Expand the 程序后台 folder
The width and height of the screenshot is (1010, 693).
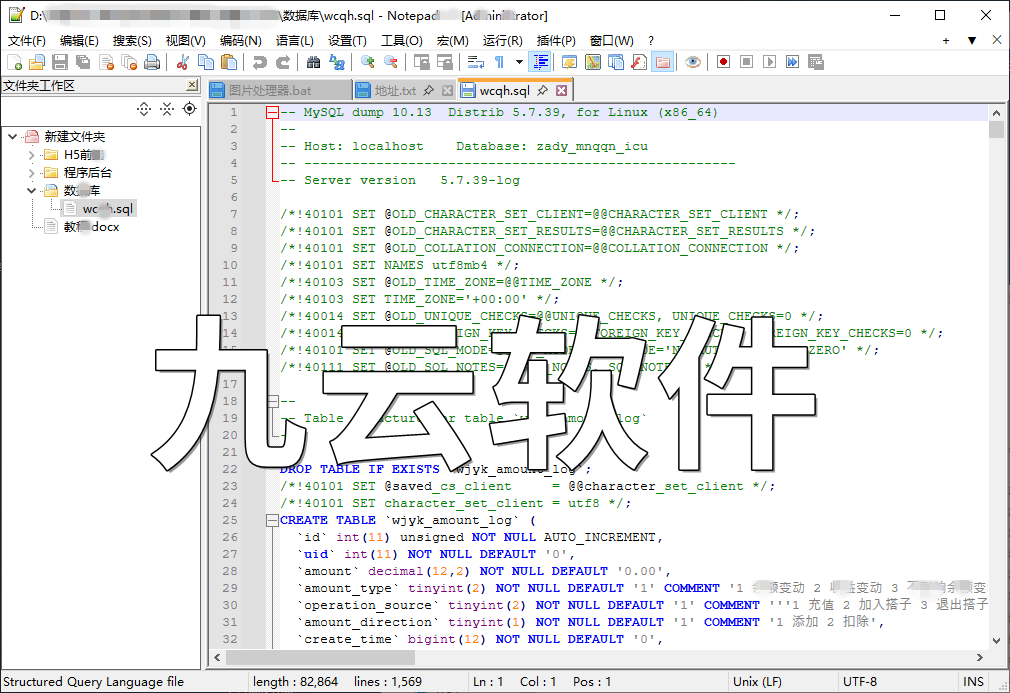coord(32,173)
